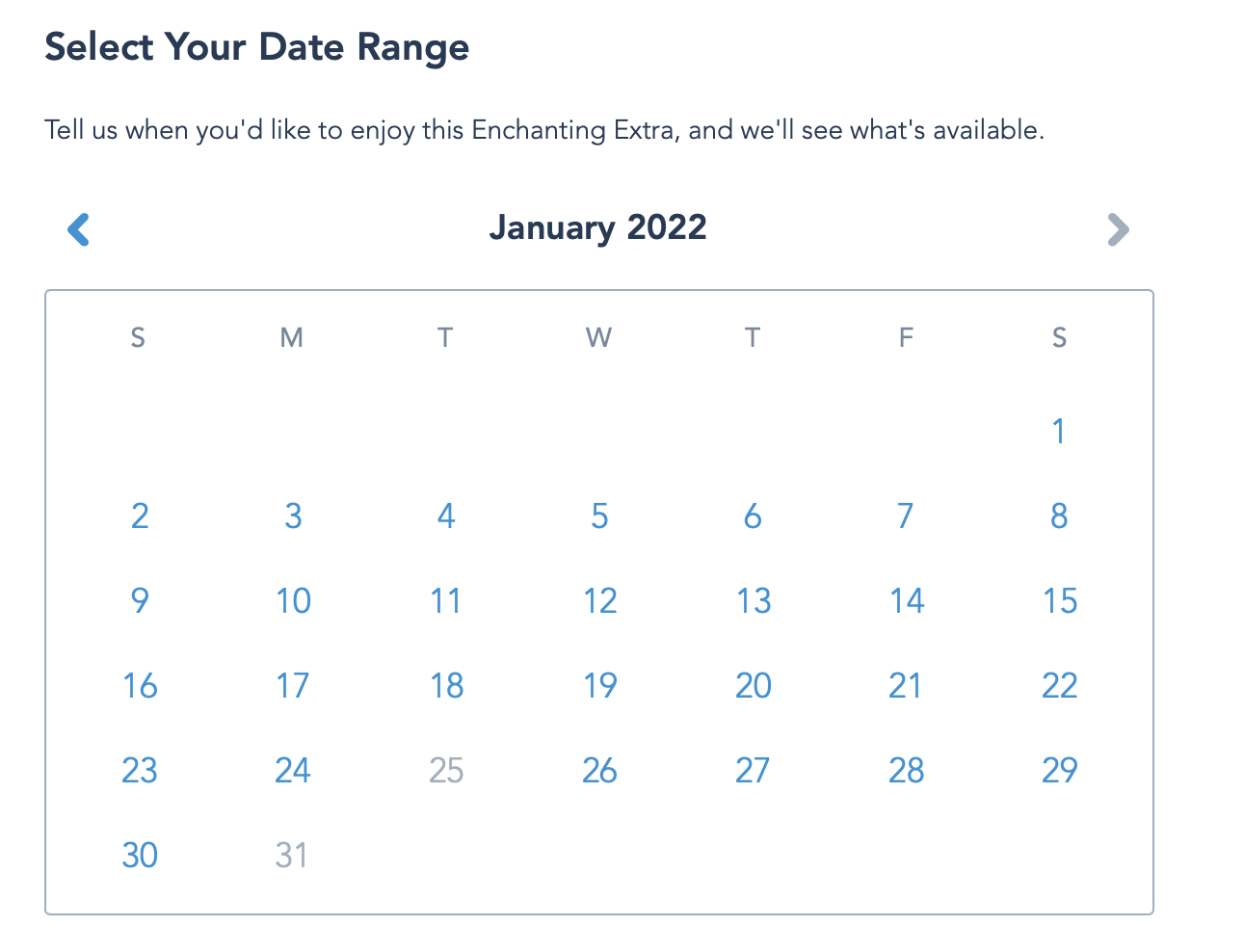Image resolution: width=1244 pixels, height=952 pixels.
Task: Choose January 20 on the calendar
Action: click(x=753, y=685)
